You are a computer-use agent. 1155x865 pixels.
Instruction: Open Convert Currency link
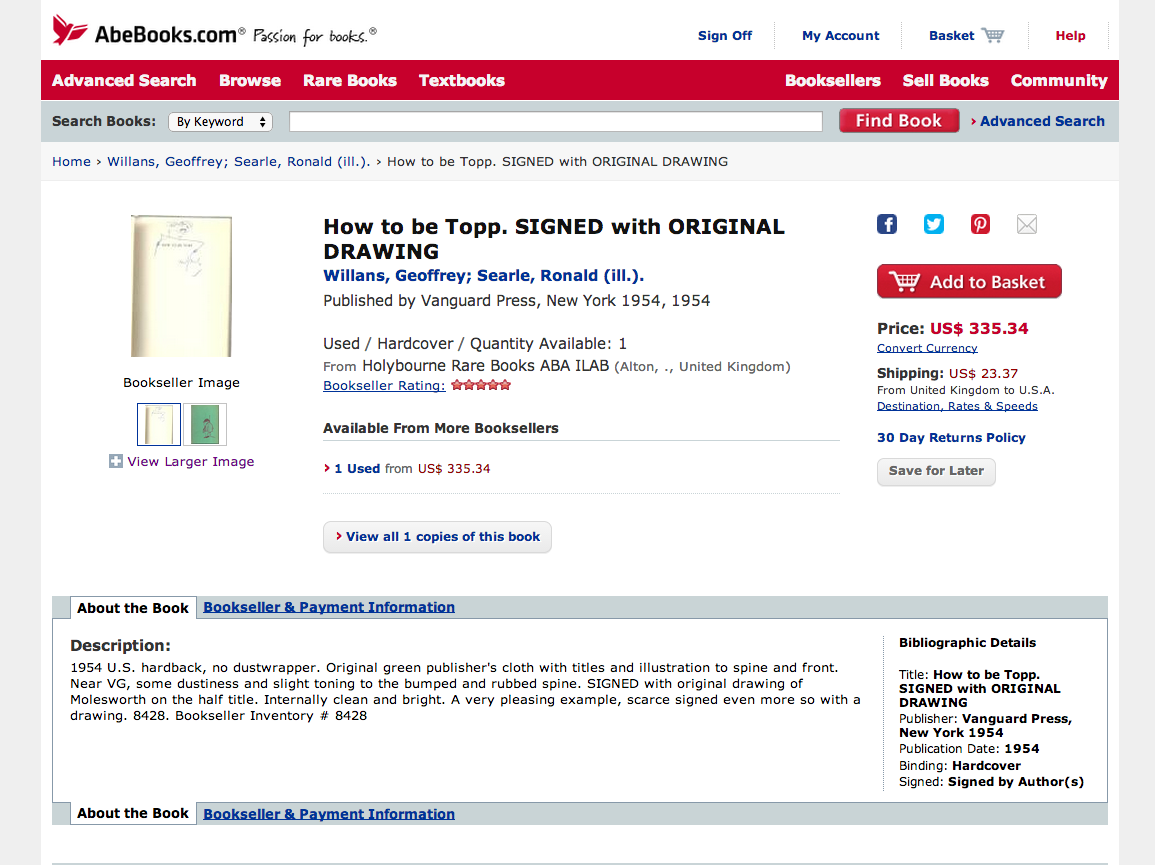coord(927,348)
